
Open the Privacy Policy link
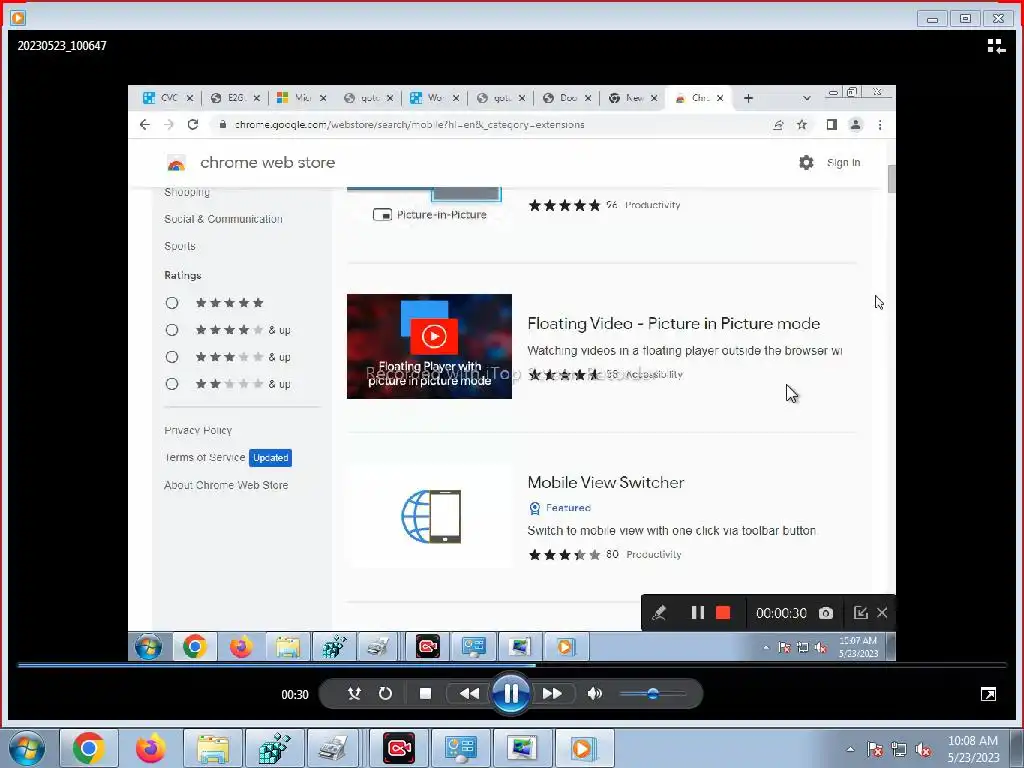coord(198,430)
